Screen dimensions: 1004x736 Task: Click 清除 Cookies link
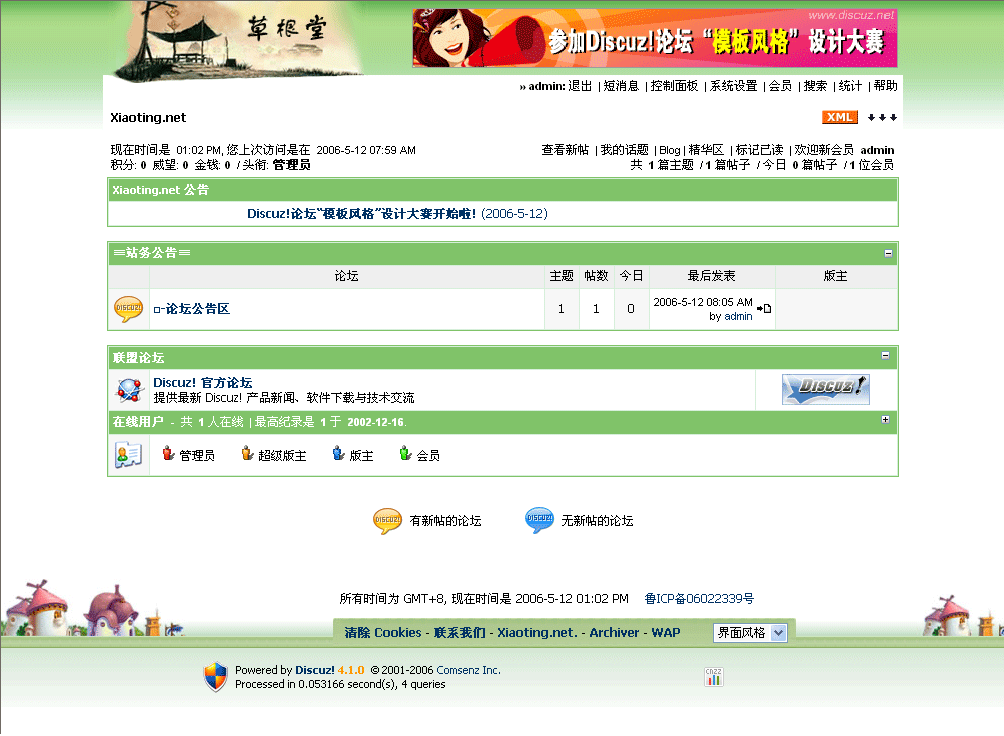383,632
